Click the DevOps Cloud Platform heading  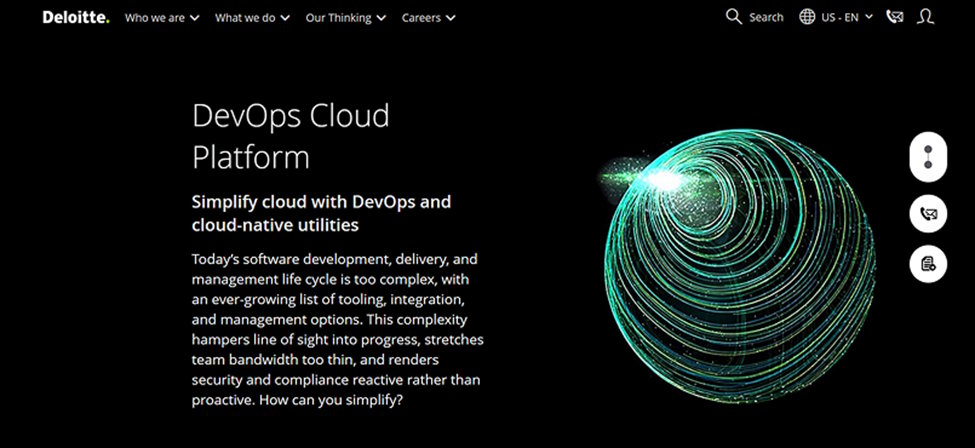tap(291, 136)
